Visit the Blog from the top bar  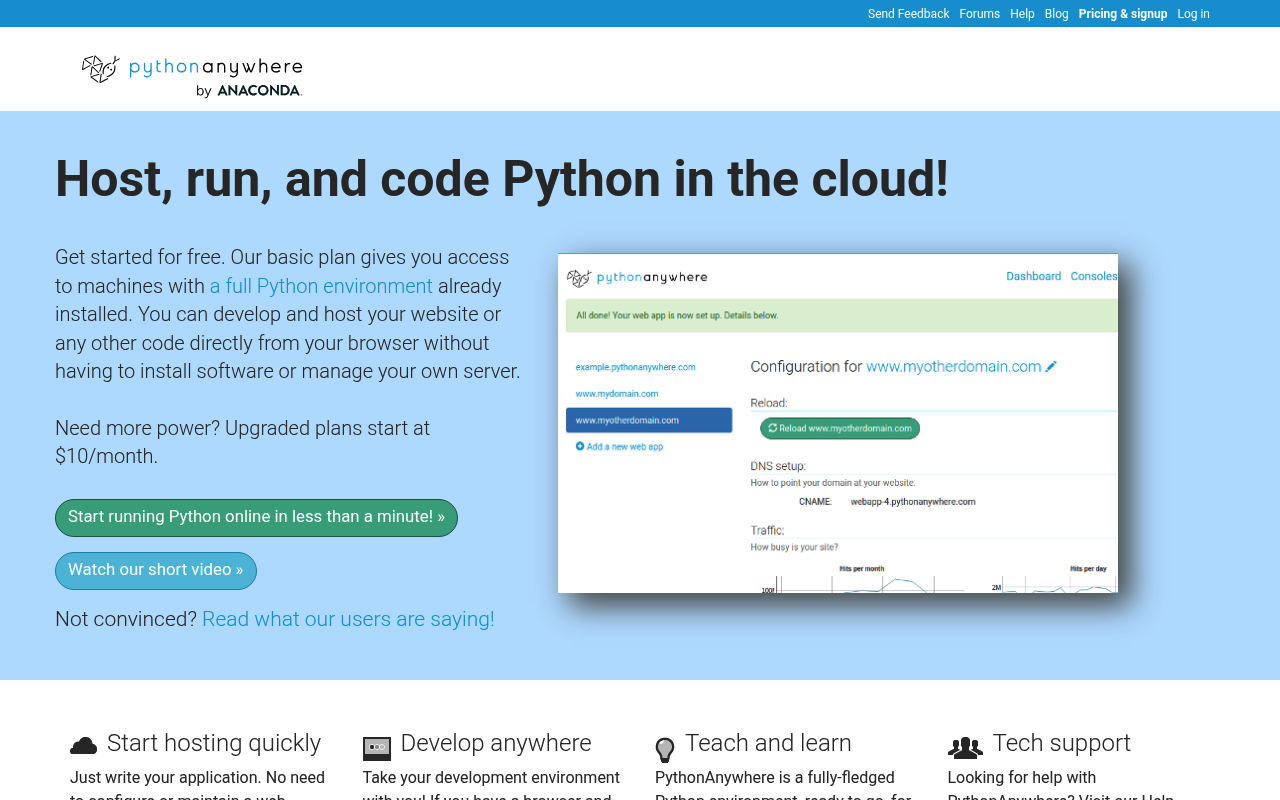coord(1057,14)
